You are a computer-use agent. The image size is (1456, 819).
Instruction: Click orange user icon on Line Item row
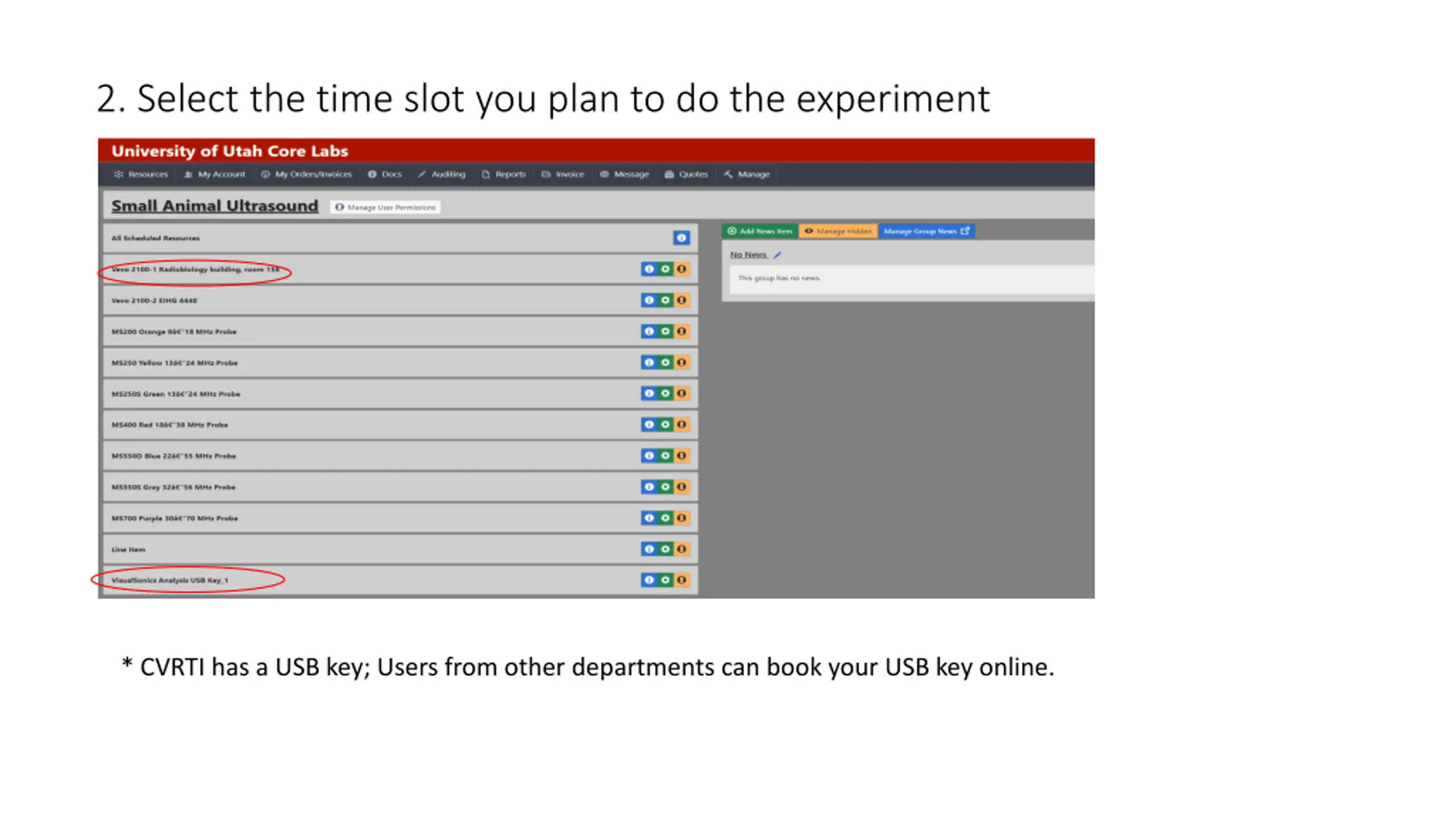681,549
